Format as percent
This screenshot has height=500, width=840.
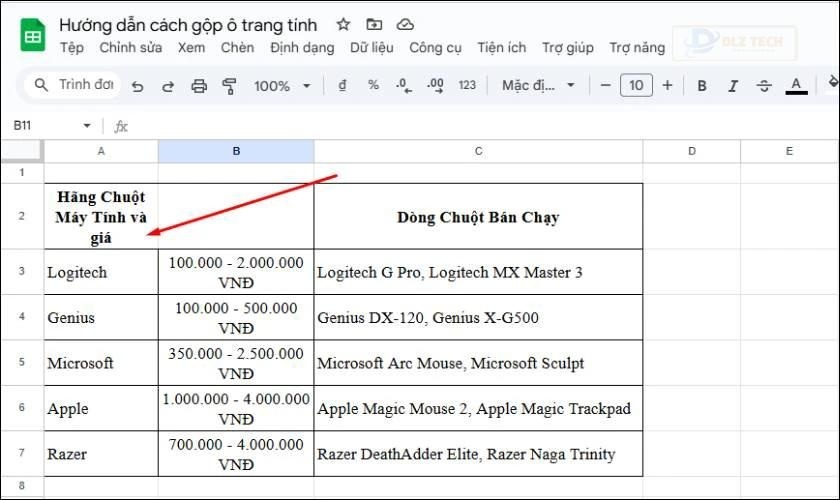click(373, 85)
